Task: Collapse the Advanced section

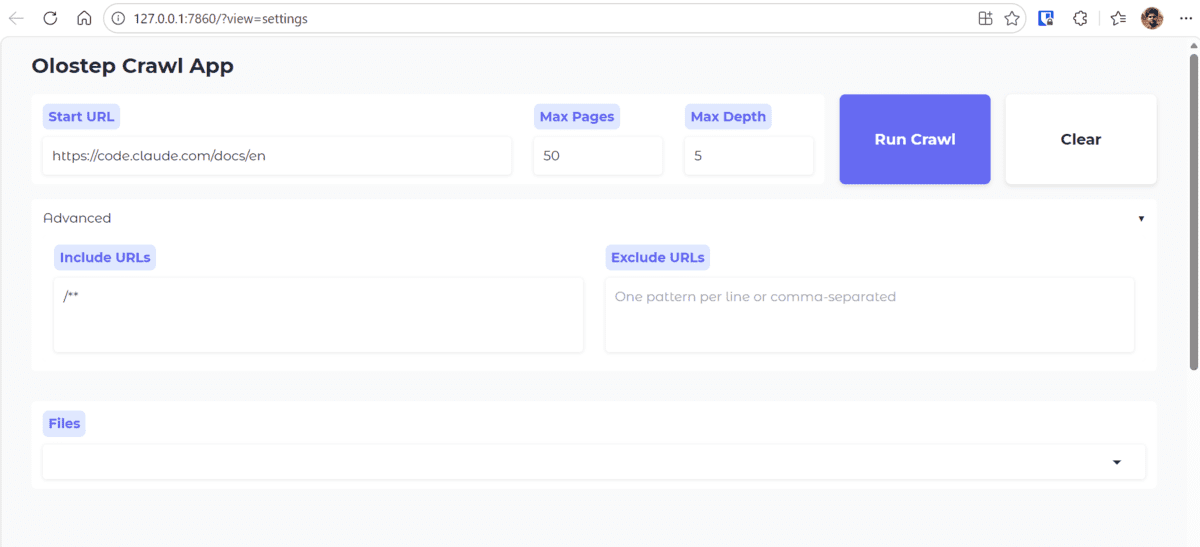Action: 594,218
